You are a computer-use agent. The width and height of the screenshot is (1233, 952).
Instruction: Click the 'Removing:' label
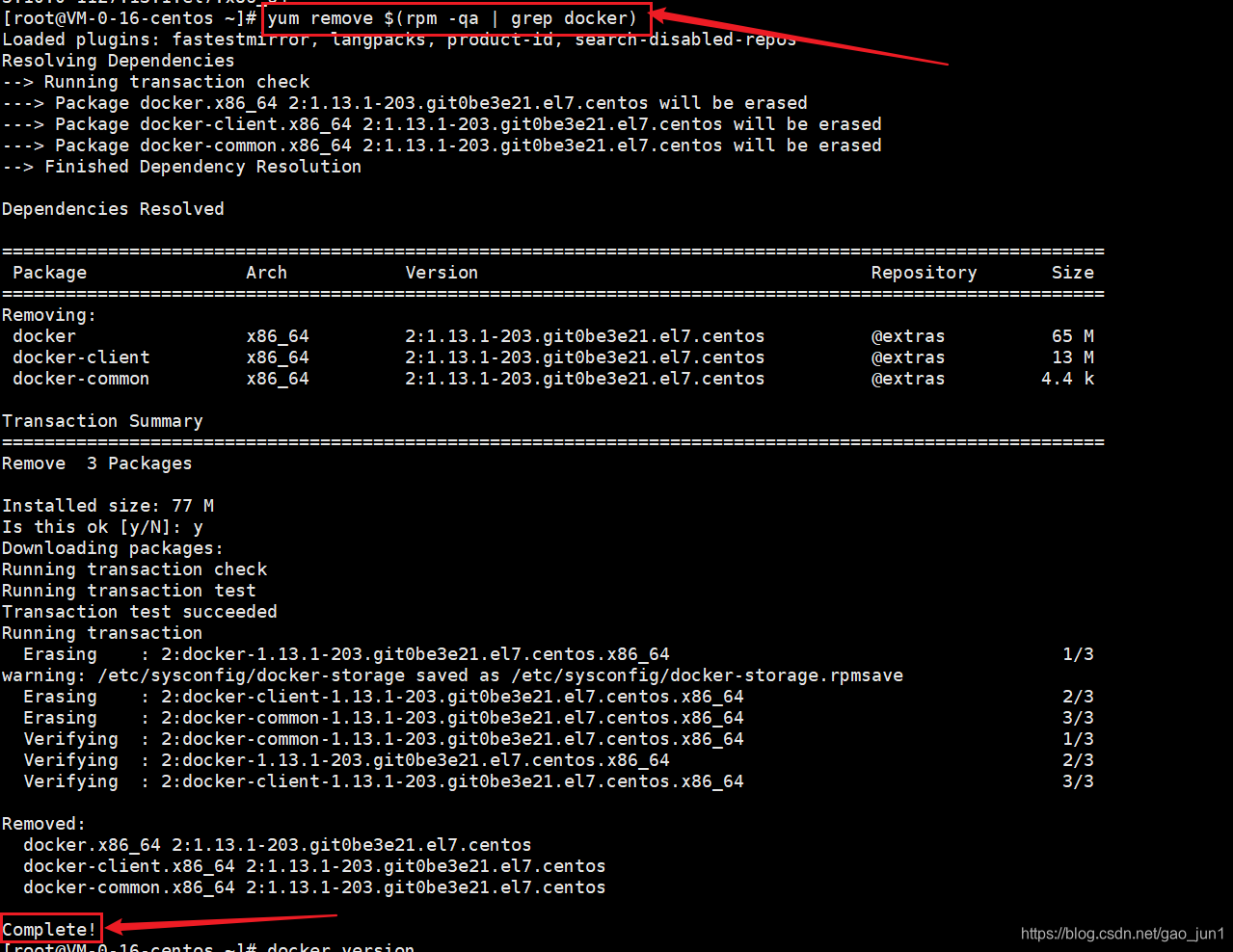click(49, 315)
